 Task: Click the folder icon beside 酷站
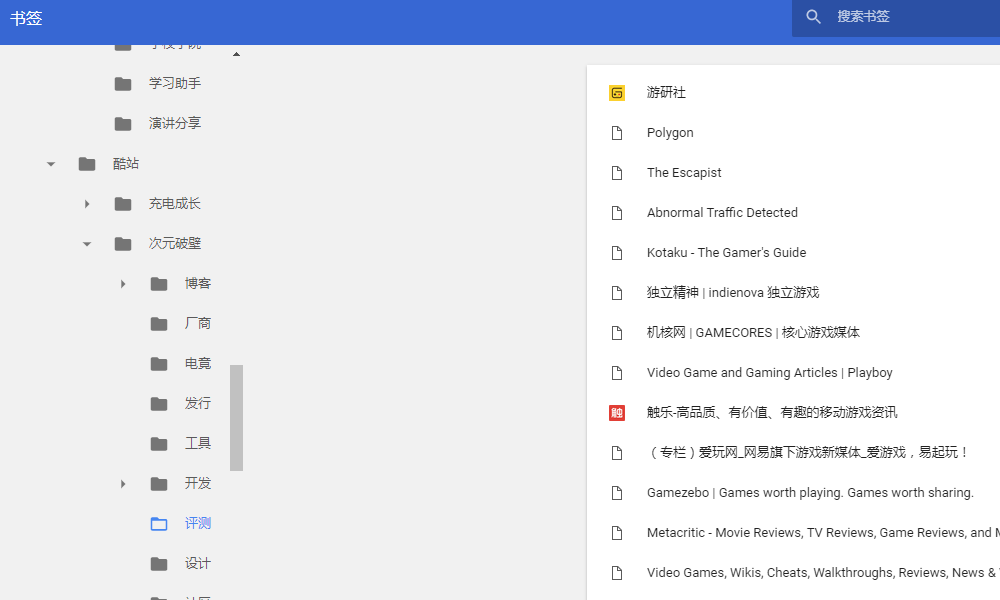pos(87,164)
